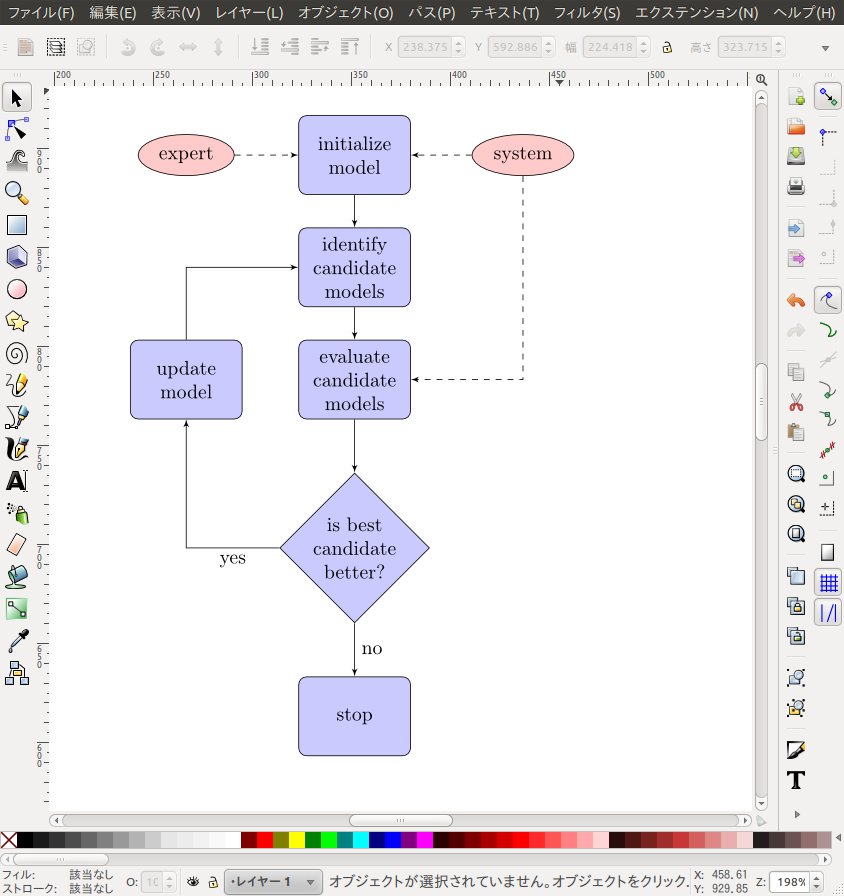Open Text and Font dialog icon

pos(796,779)
